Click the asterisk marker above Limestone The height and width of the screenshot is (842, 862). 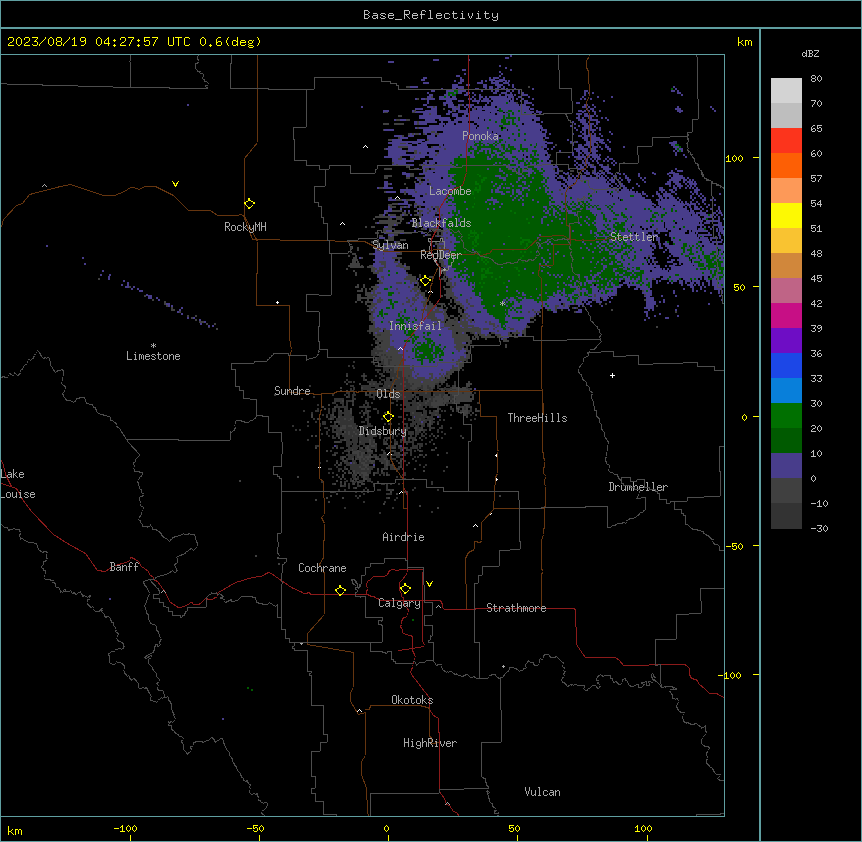pyautogui.click(x=153, y=346)
